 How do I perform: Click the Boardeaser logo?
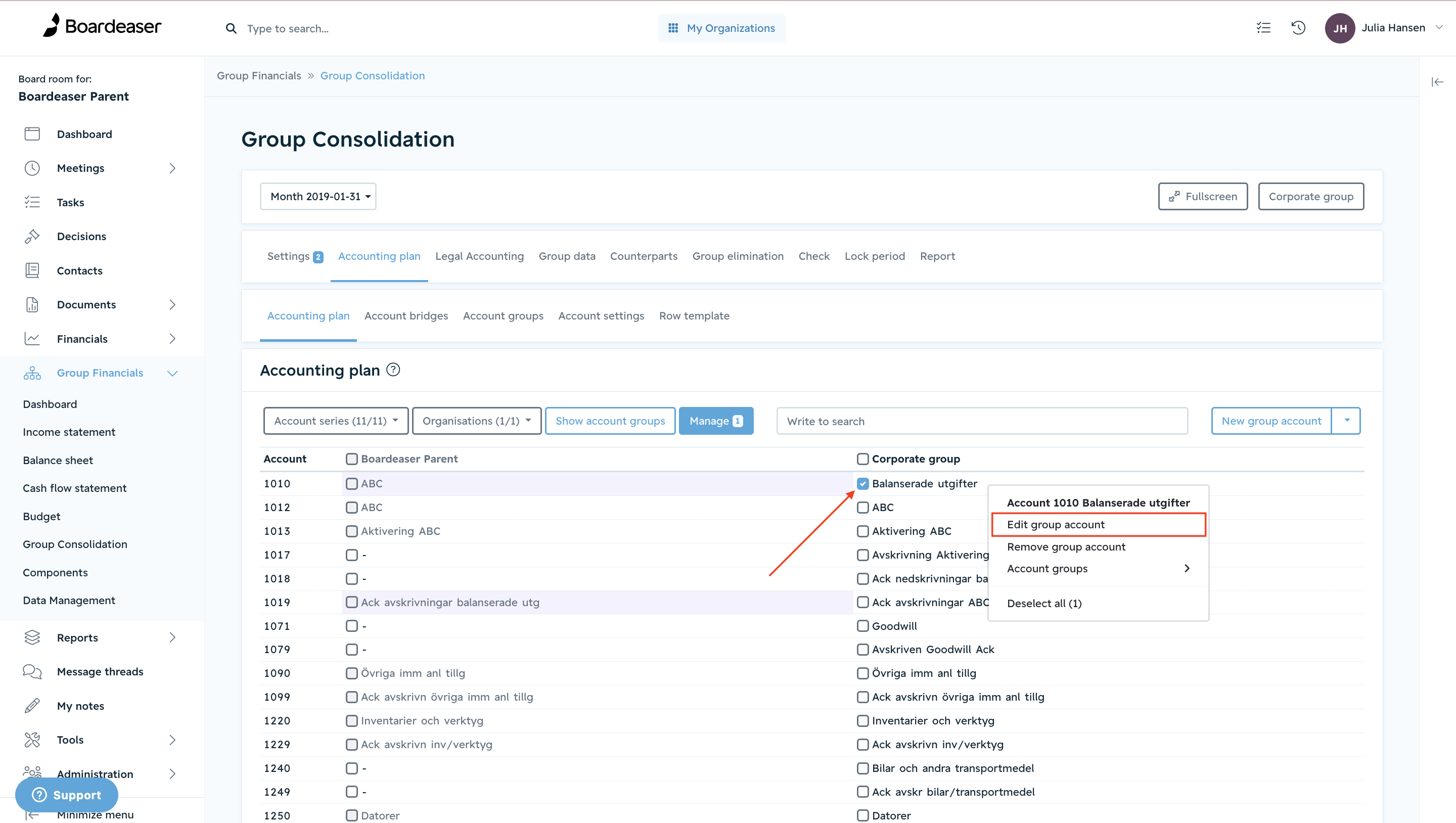(102, 26)
